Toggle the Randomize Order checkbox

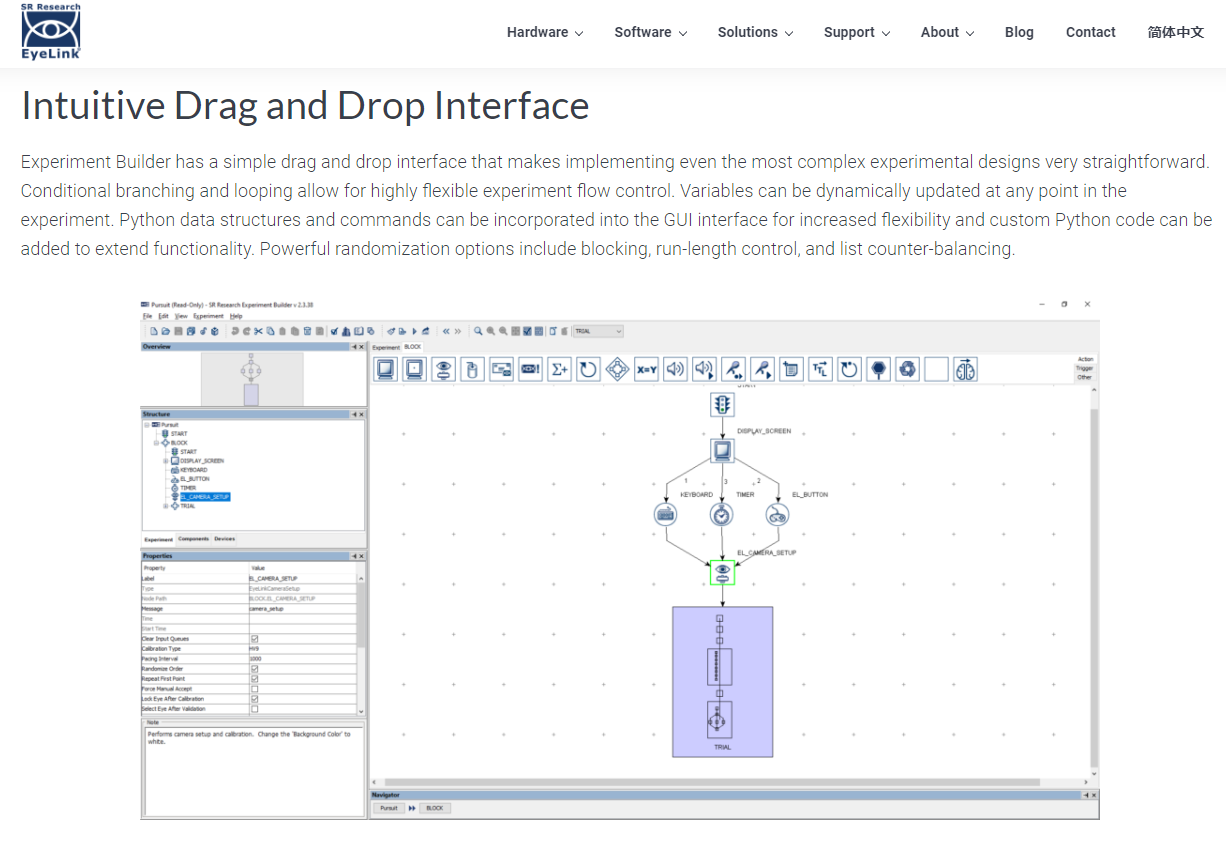[x=254, y=669]
